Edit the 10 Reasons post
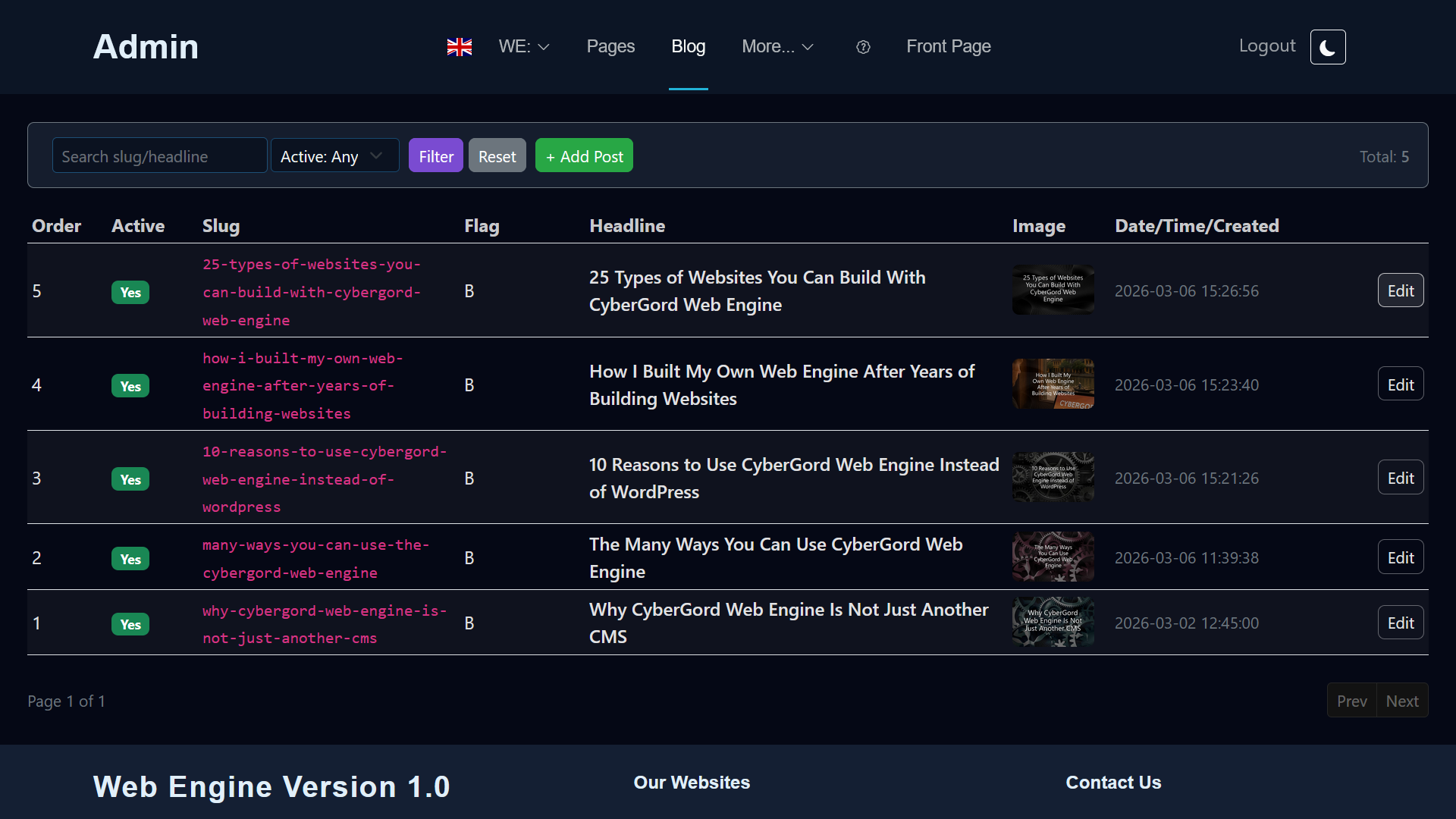The image size is (1456, 819). [1401, 478]
